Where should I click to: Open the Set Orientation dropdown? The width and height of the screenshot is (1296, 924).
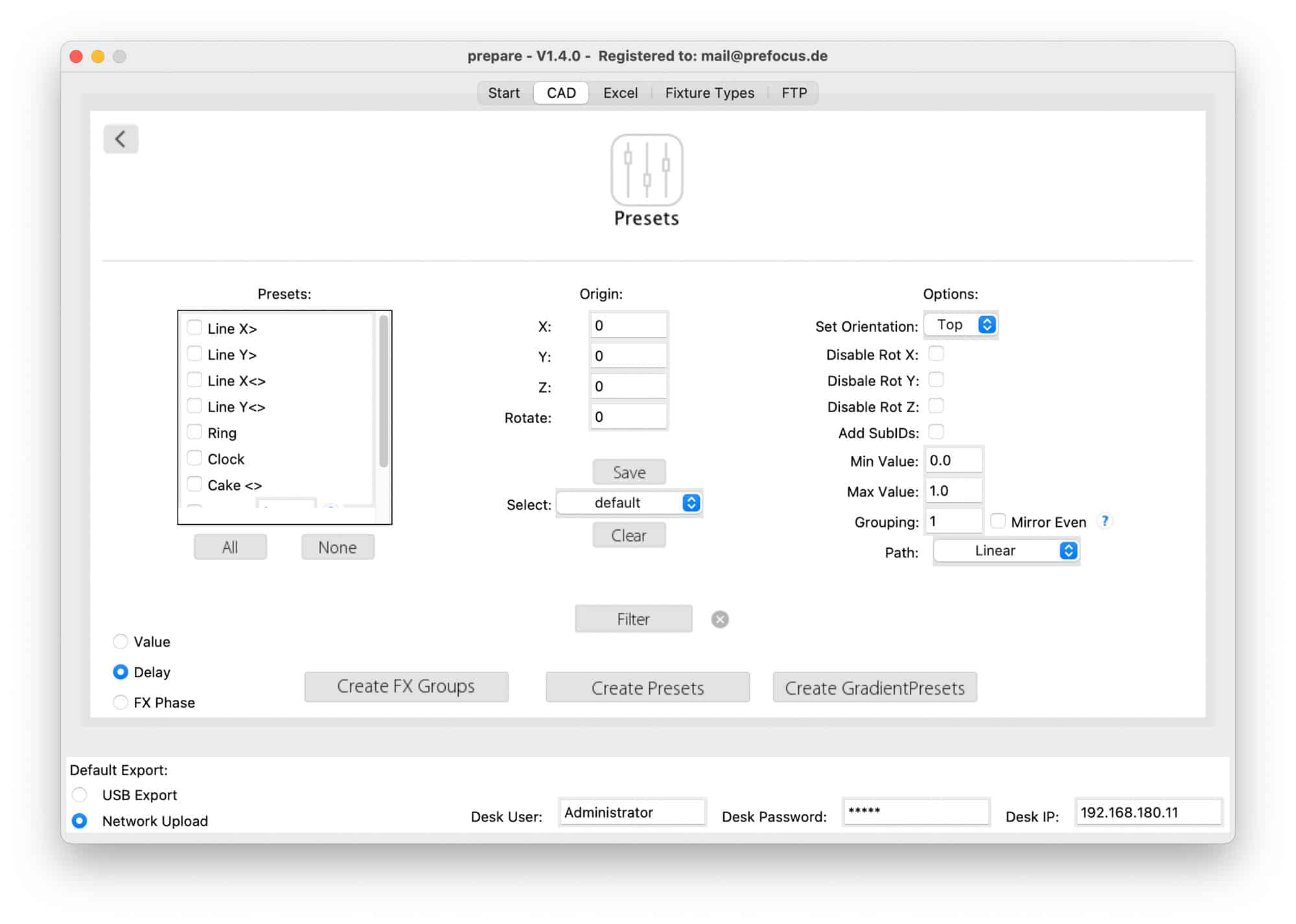click(961, 325)
